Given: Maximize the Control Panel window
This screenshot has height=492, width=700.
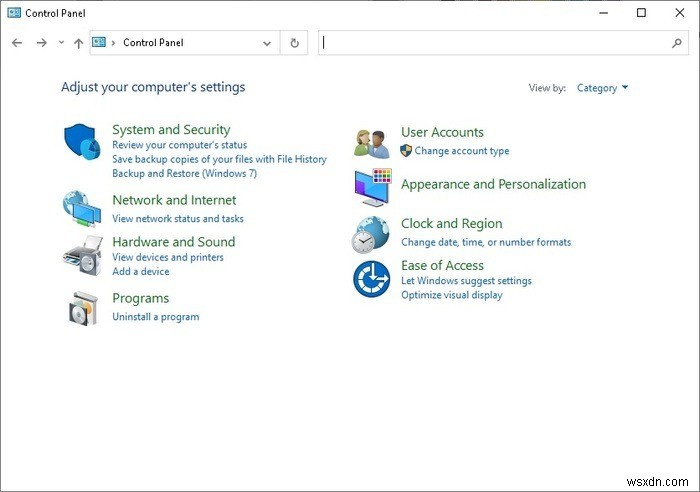Looking at the screenshot, I should click(641, 13).
